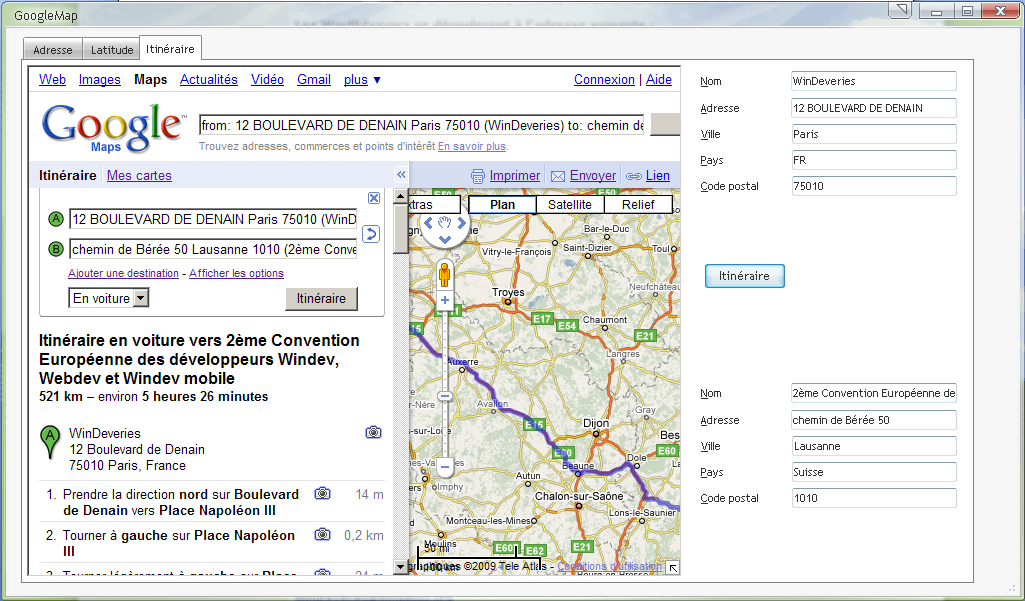Open the overview map with the corner arrow icon
The height and width of the screenshot is (601, 1025).
point(673,568)
